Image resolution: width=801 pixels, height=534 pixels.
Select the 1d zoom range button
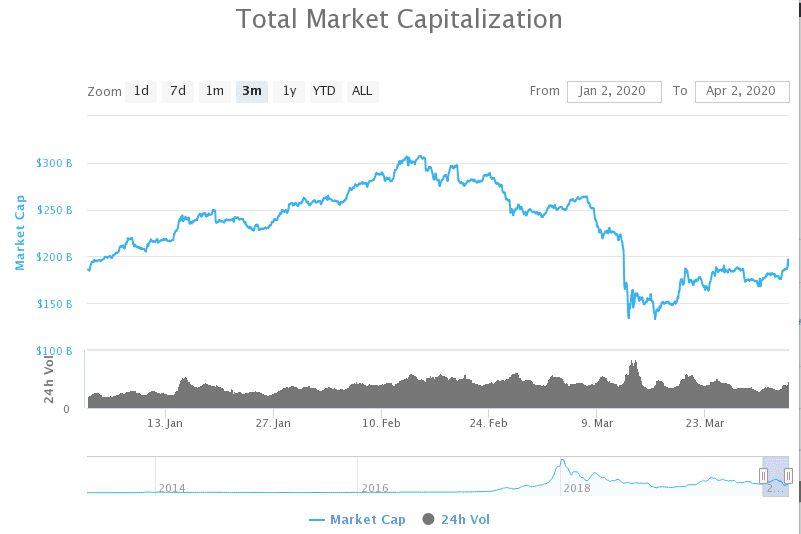click(141, 91)
